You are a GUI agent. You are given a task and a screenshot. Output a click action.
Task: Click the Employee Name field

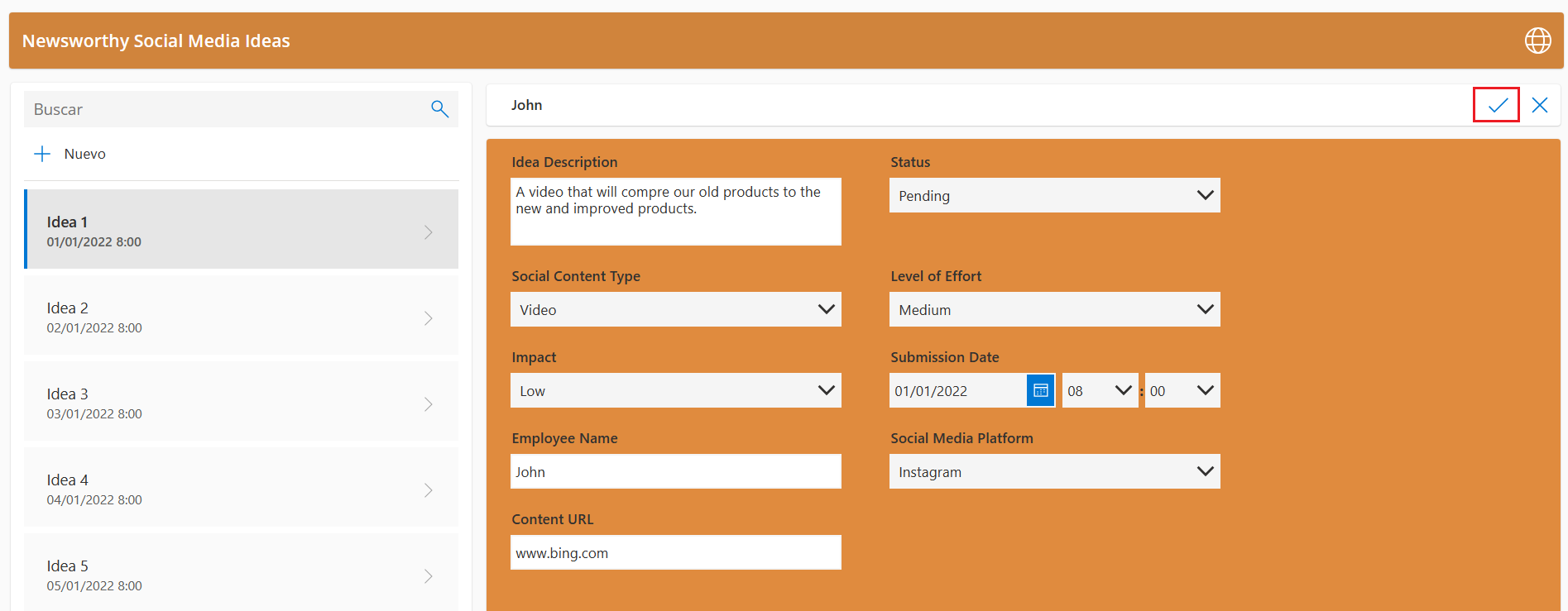tap(676, 471)
